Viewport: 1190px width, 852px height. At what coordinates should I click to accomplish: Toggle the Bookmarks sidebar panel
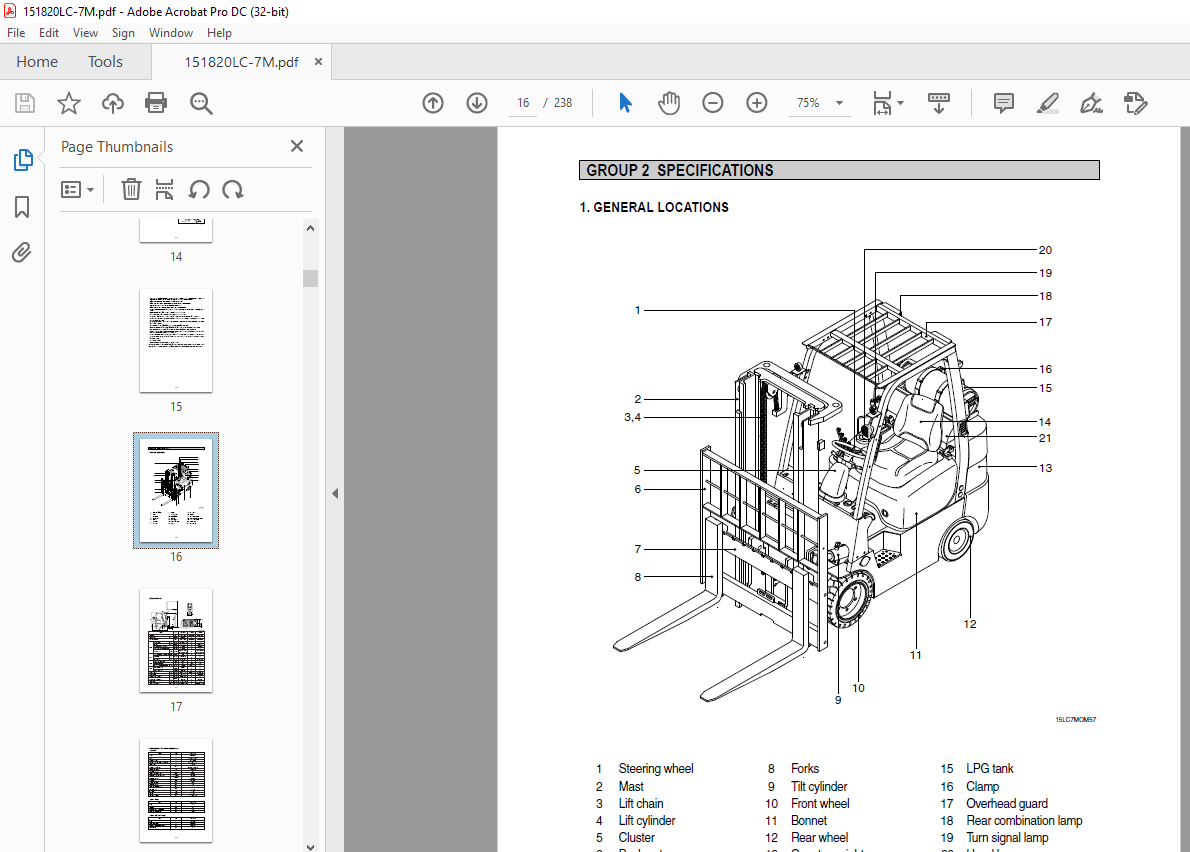coord(22,207)
